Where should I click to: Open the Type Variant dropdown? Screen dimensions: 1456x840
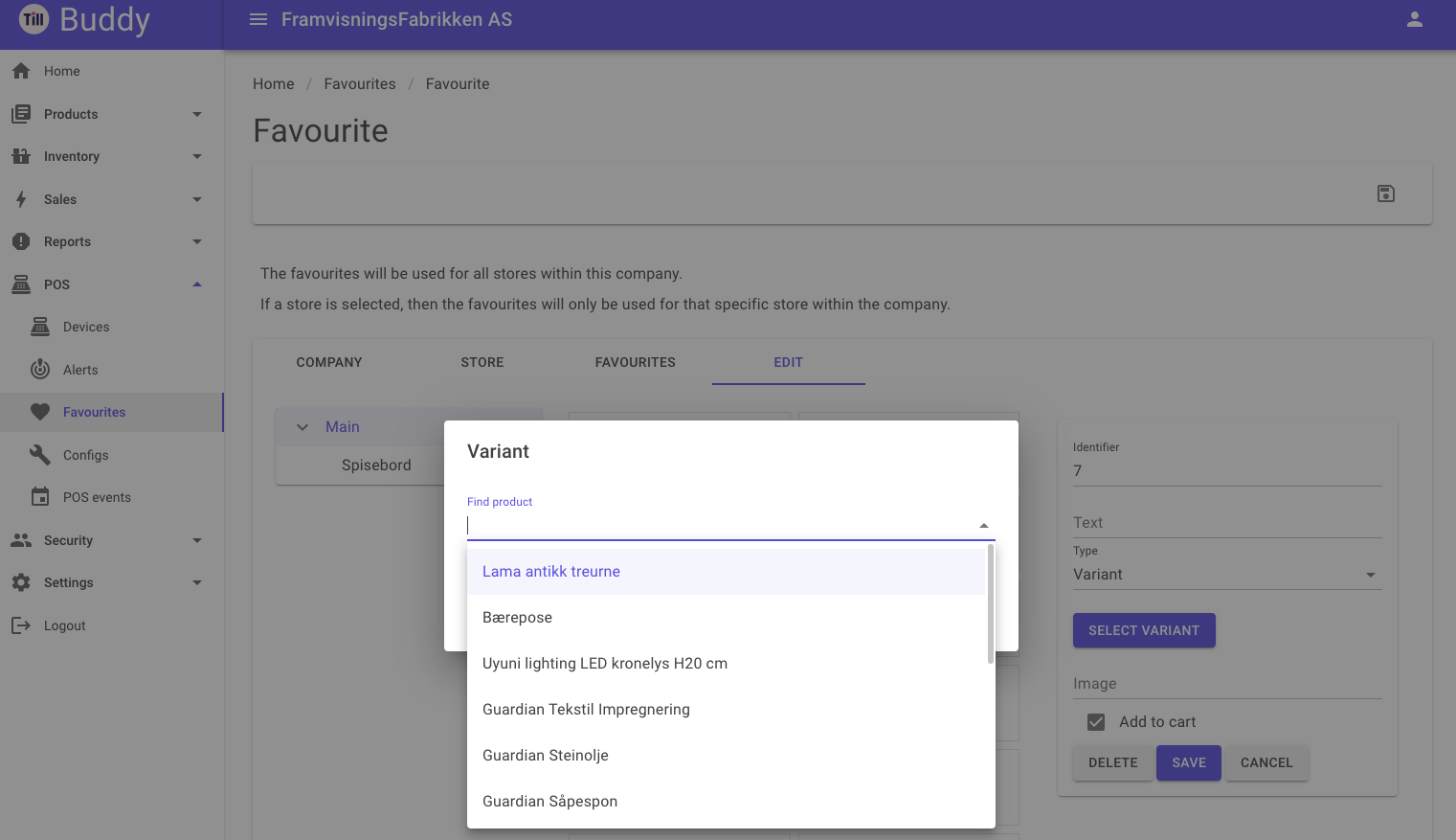(x=1227, y=575)
